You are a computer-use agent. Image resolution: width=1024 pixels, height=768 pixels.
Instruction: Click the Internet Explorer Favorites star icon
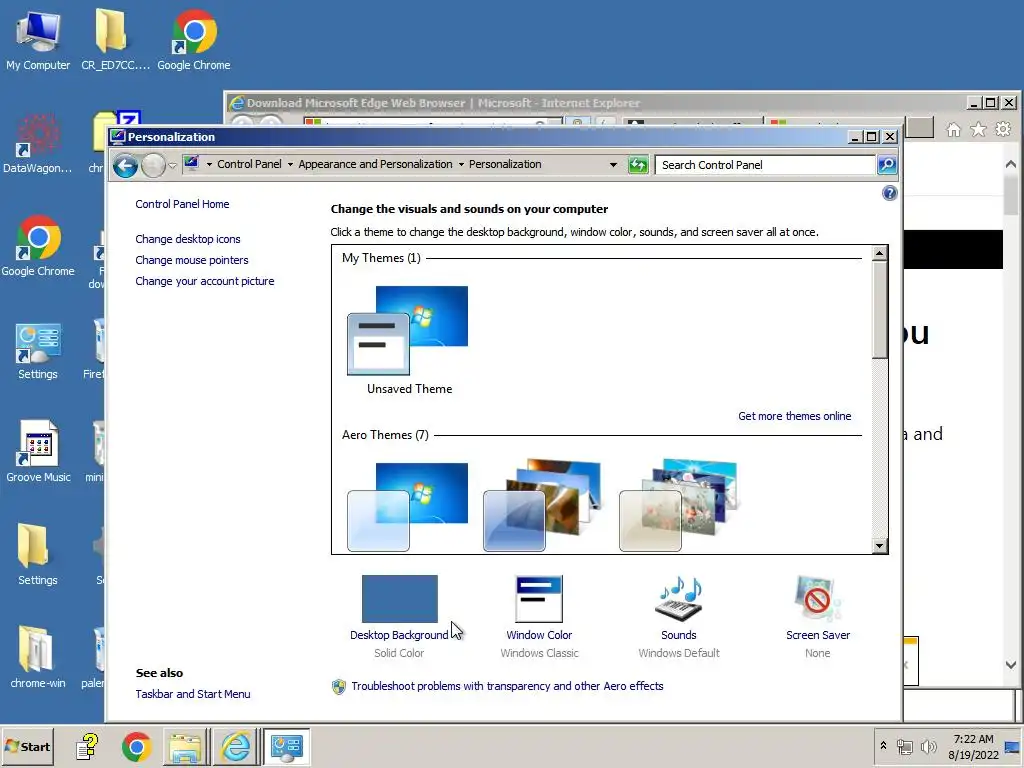point(978,129)
